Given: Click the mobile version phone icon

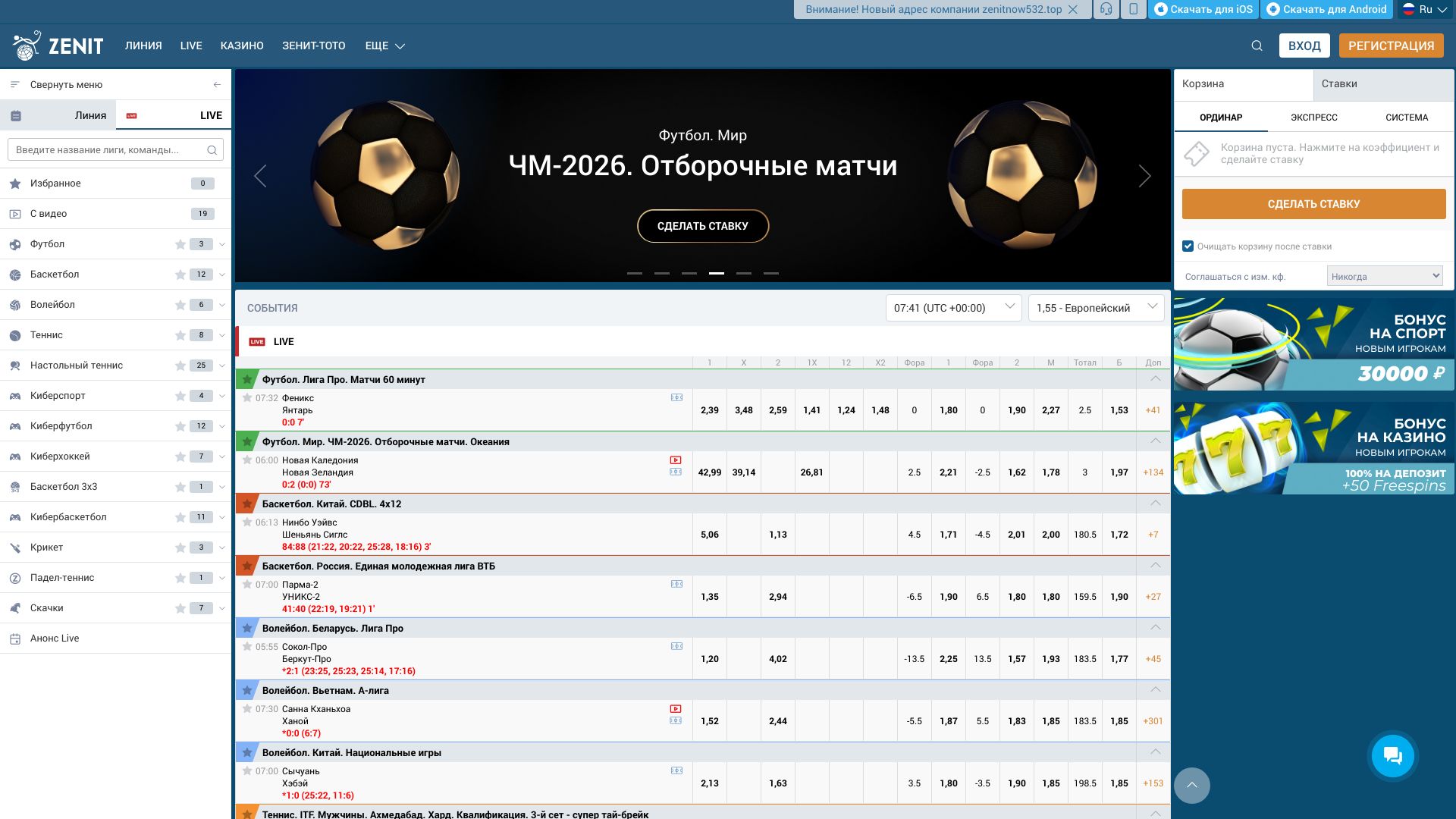Looking at the screenshot, I should (x=1133, y=10).
